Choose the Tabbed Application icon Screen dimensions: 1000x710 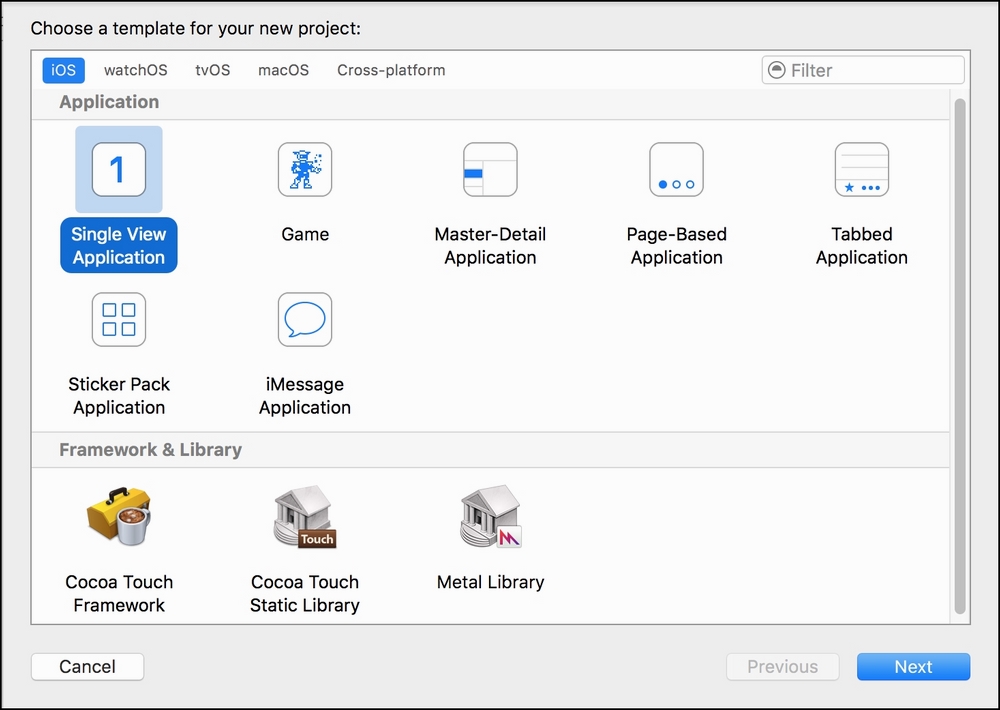click(x=862, y=169)
